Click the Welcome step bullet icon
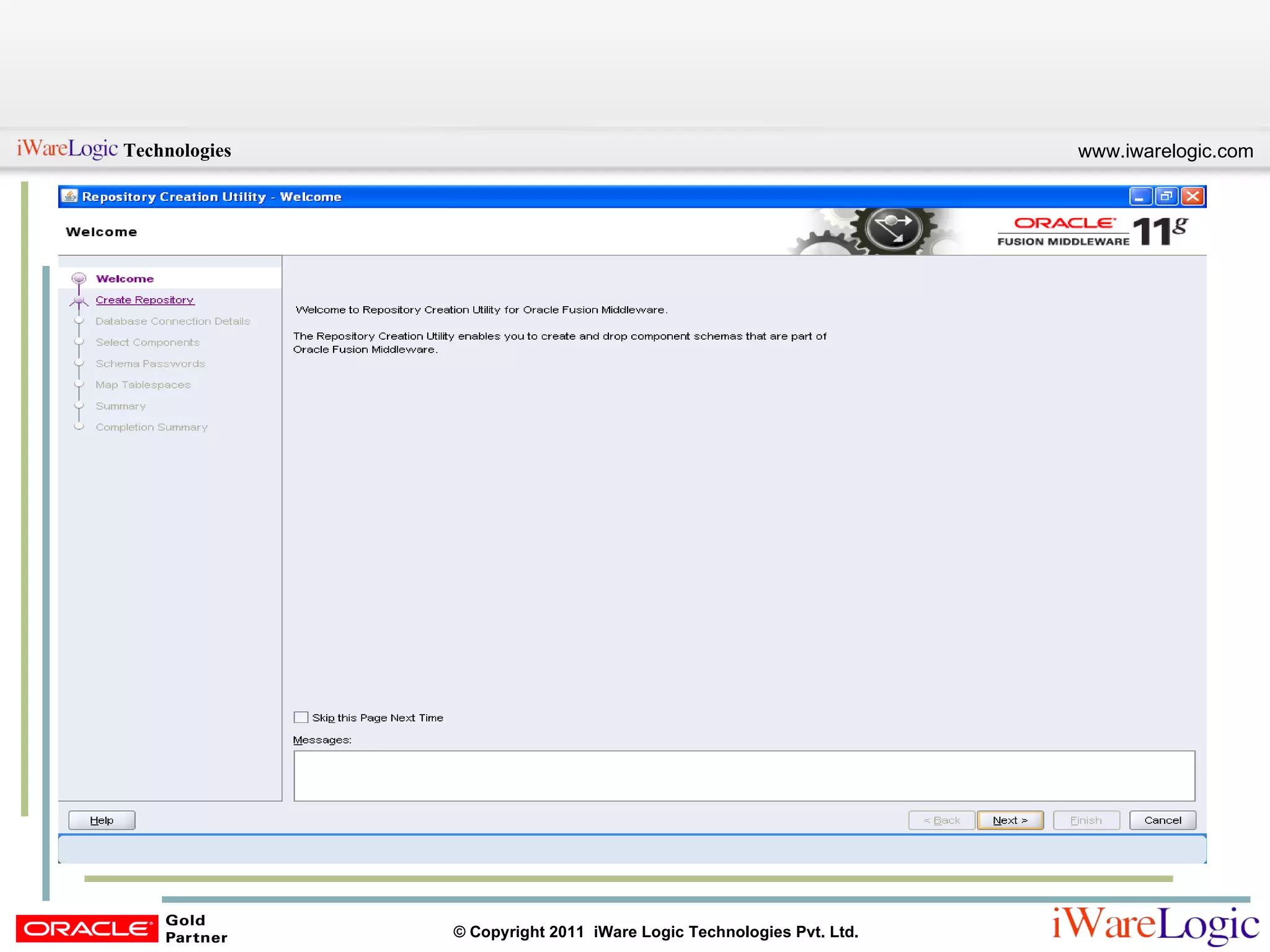 coord(79,278)
